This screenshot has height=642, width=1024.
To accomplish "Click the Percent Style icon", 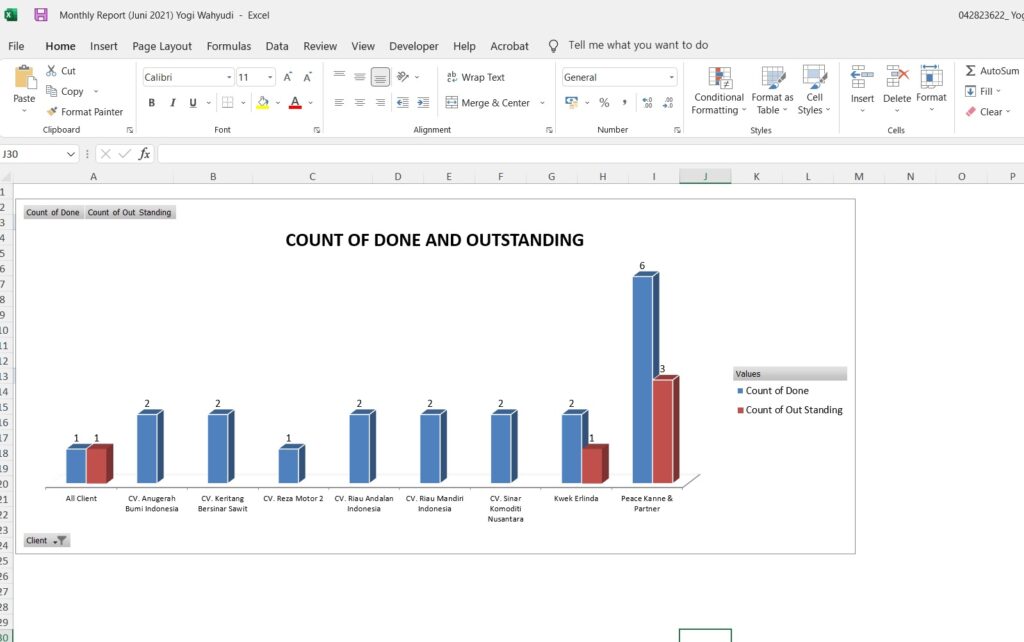I will pyautogui.click(x=604, y=103).
